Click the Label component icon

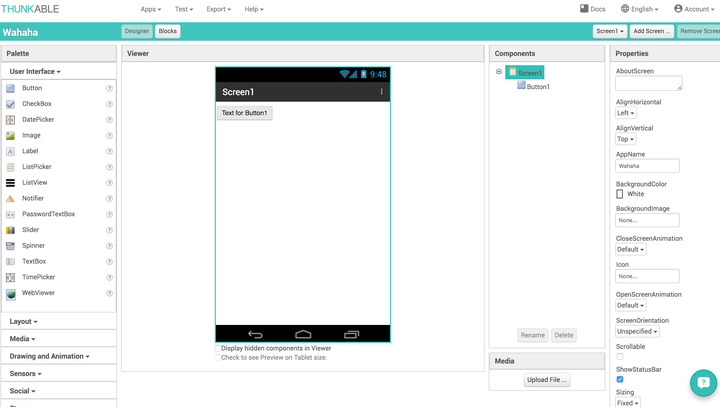[10, 151]
